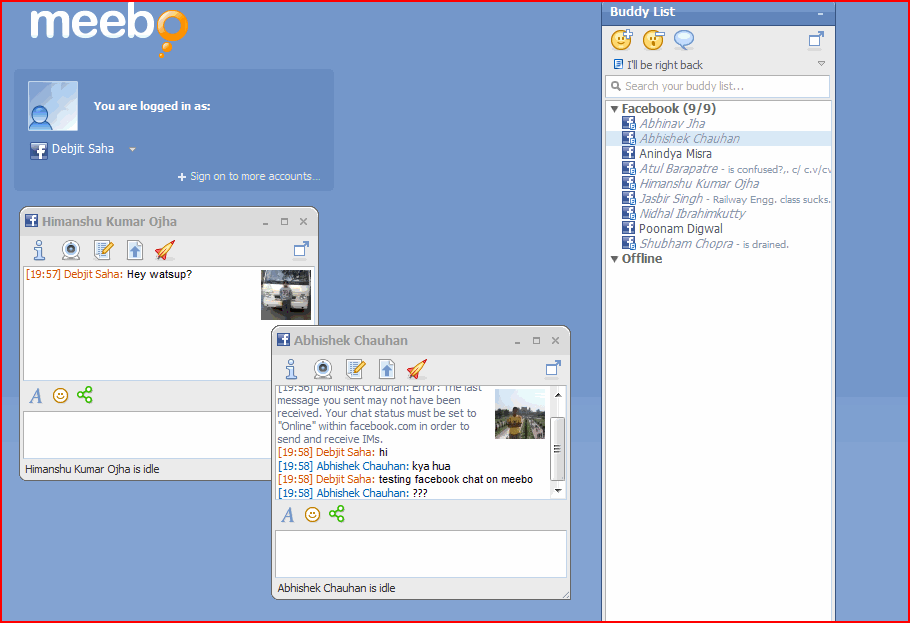This screenshot has width=910, height=623.
Task: Click Sign on to more accounts link
Action: click(x=249, y=176)
